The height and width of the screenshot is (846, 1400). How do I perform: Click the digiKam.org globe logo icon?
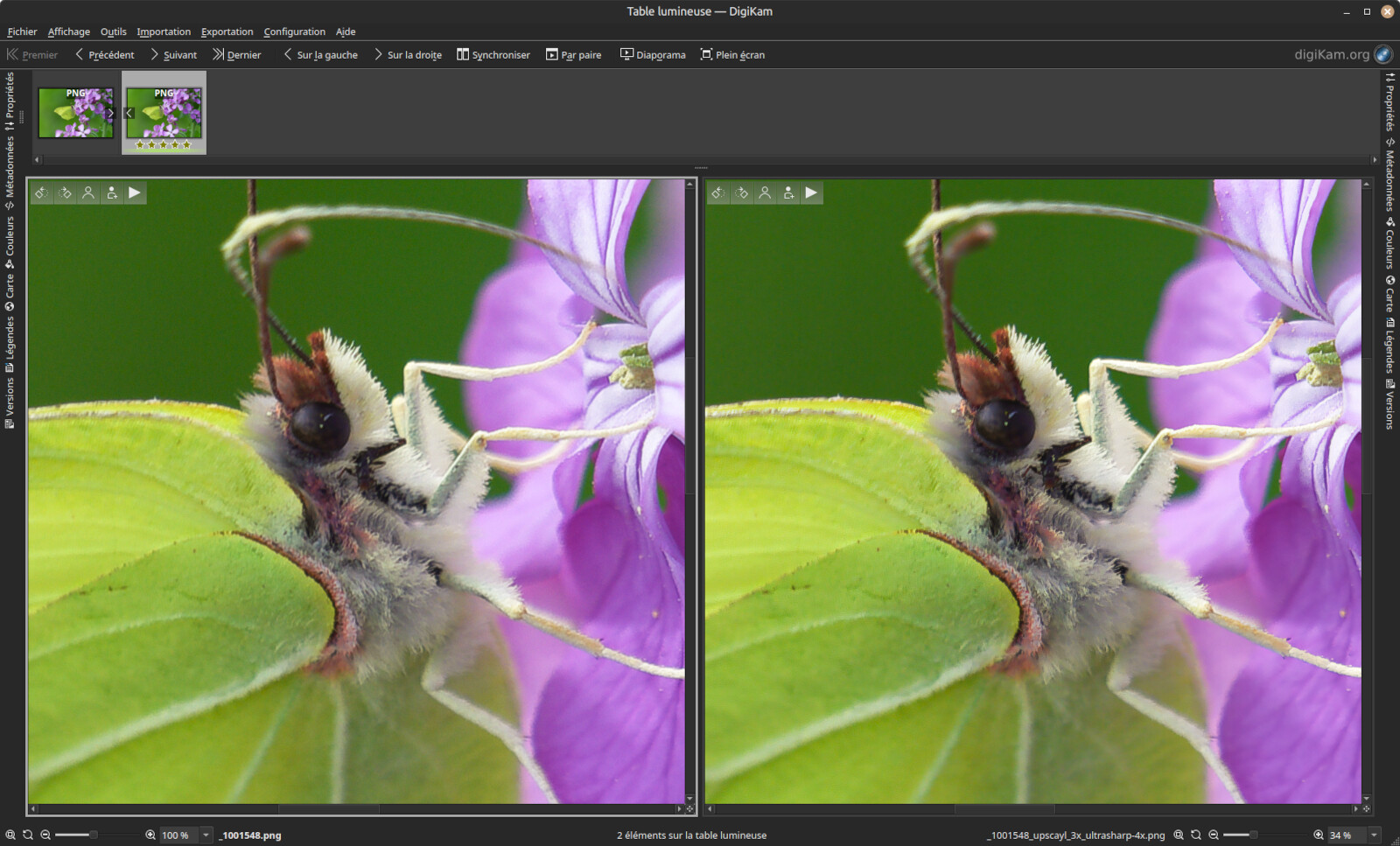[x=1383, y=54]
